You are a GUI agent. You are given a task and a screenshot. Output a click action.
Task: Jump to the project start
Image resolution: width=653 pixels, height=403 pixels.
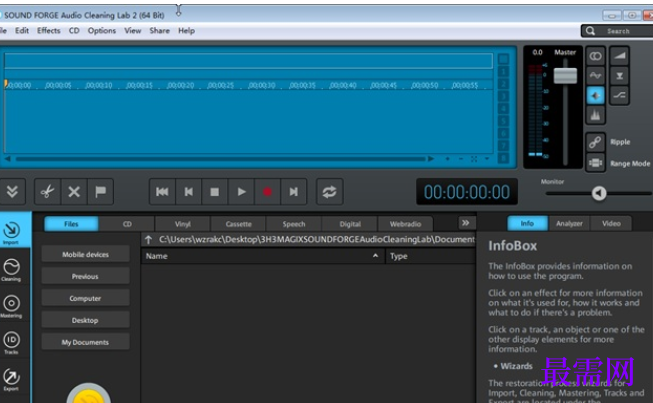click(162, 192)
